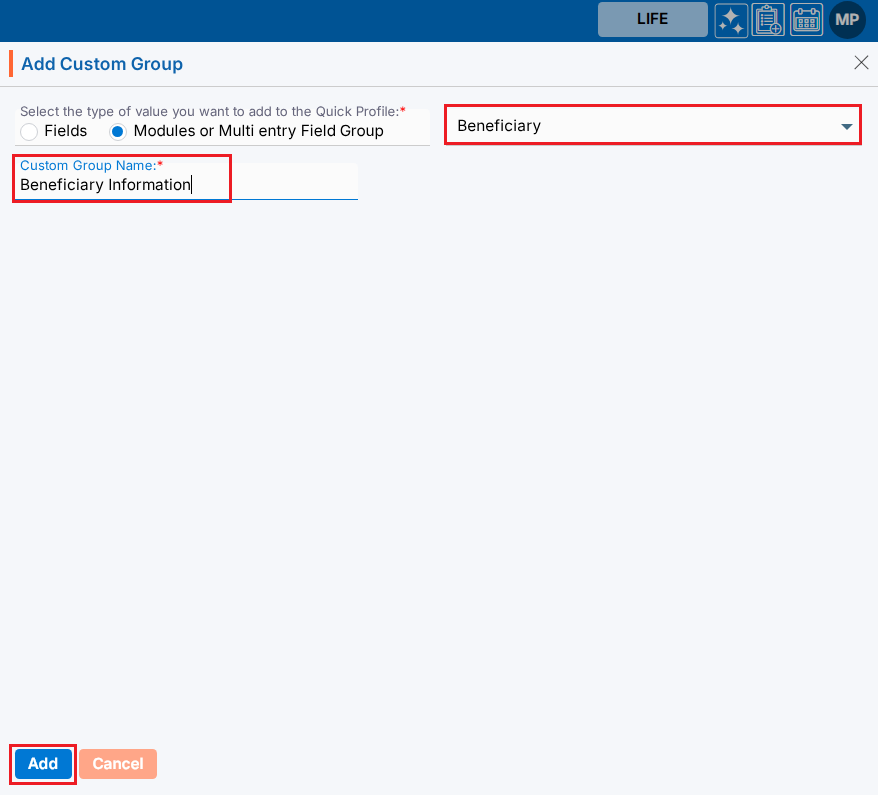Click the 'Beneficiary Information' text in name field
This screenshot has height=795, width=878.
105,185
